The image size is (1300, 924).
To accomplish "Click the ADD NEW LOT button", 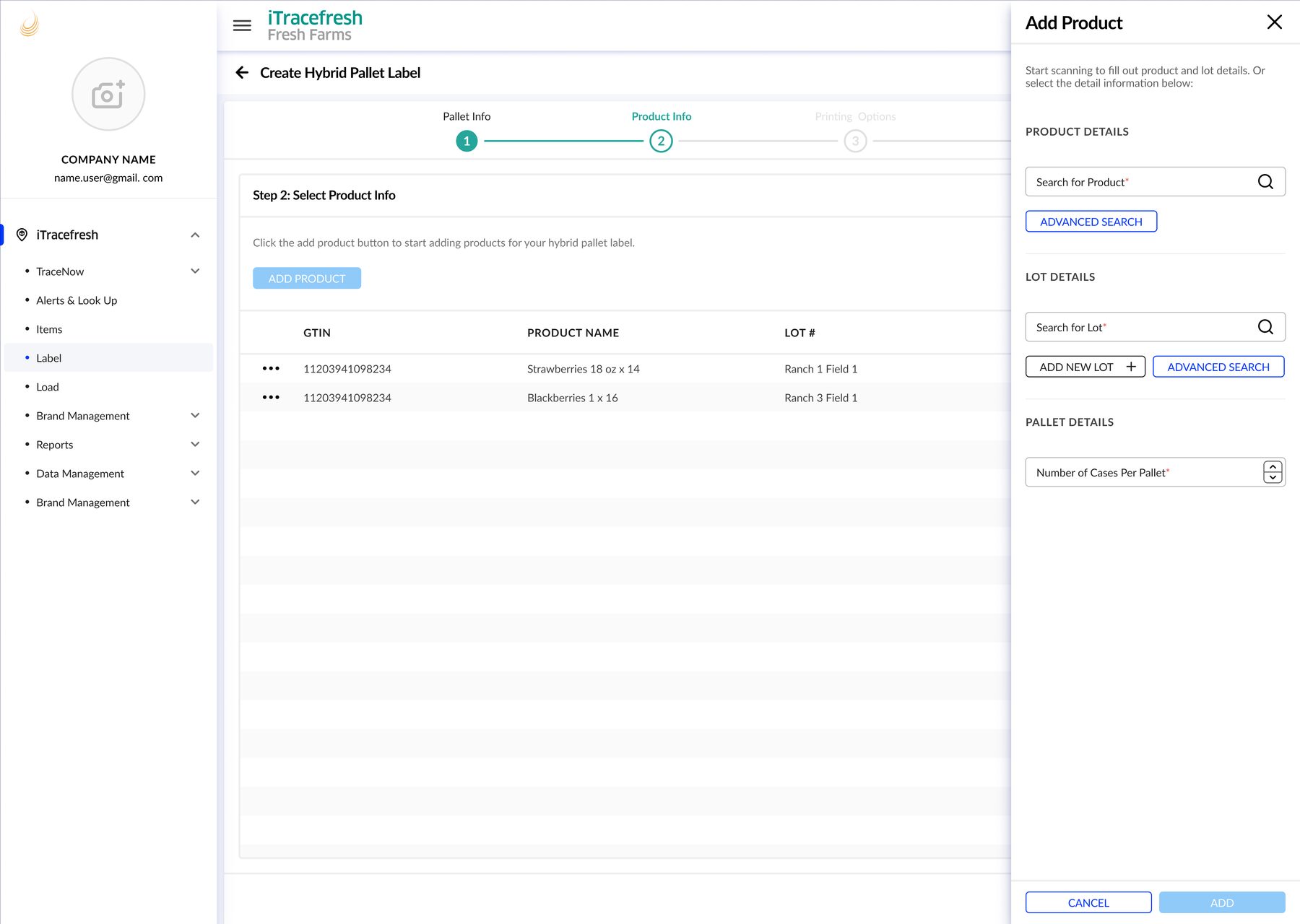I will pos(1085,367).
